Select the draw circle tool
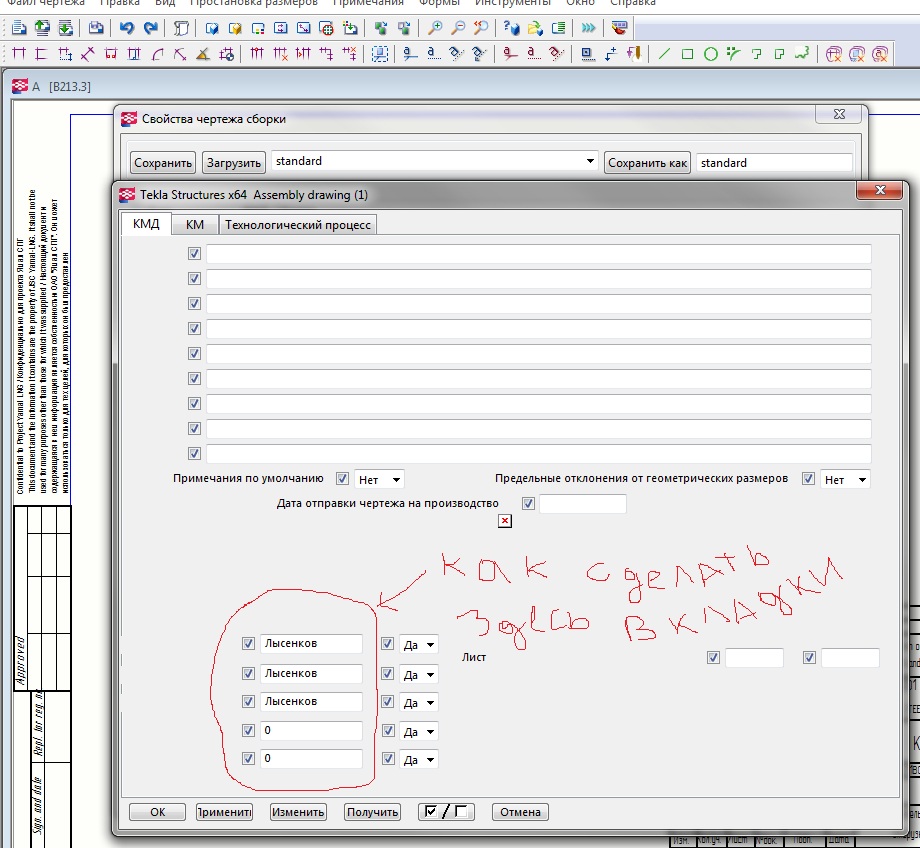Viewport: 920px width, 848px height. coord(711,54)
